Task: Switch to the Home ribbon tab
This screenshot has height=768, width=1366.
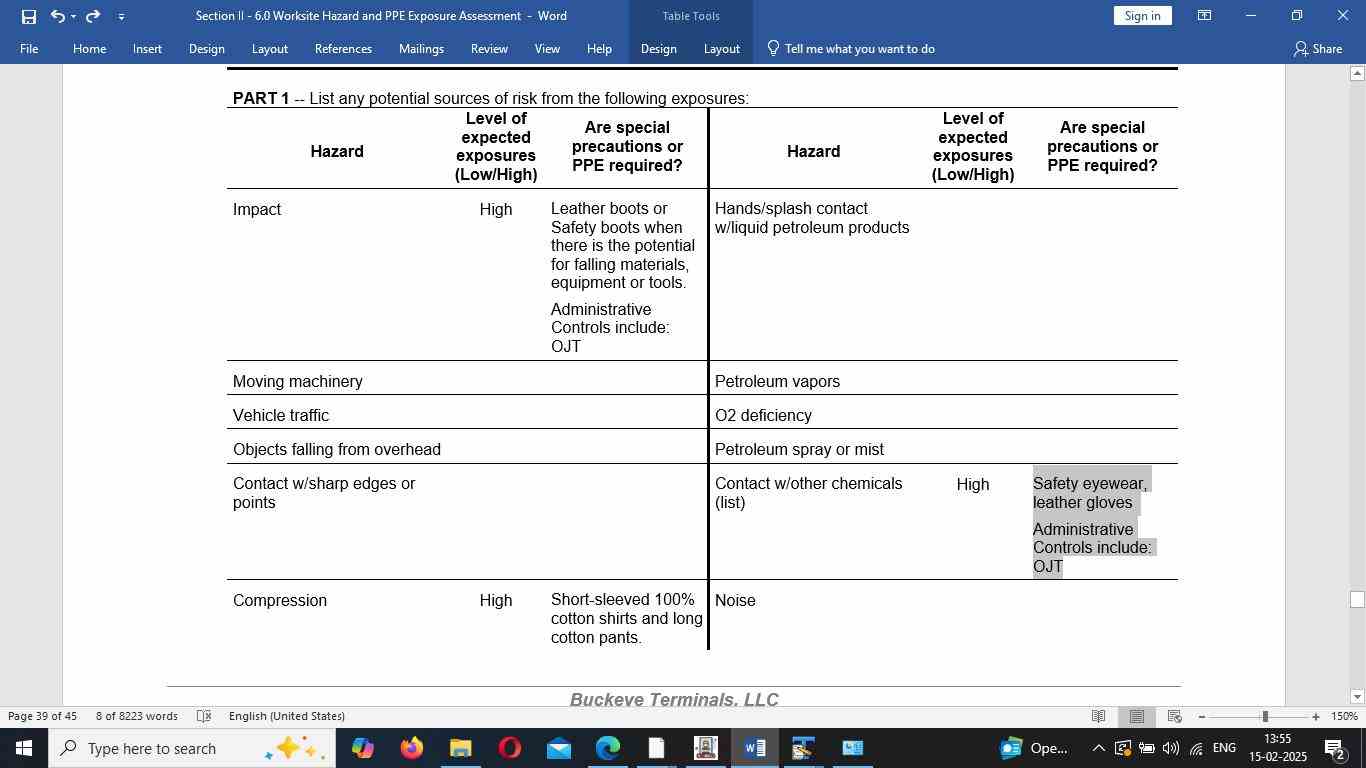Action: [89, 48]
